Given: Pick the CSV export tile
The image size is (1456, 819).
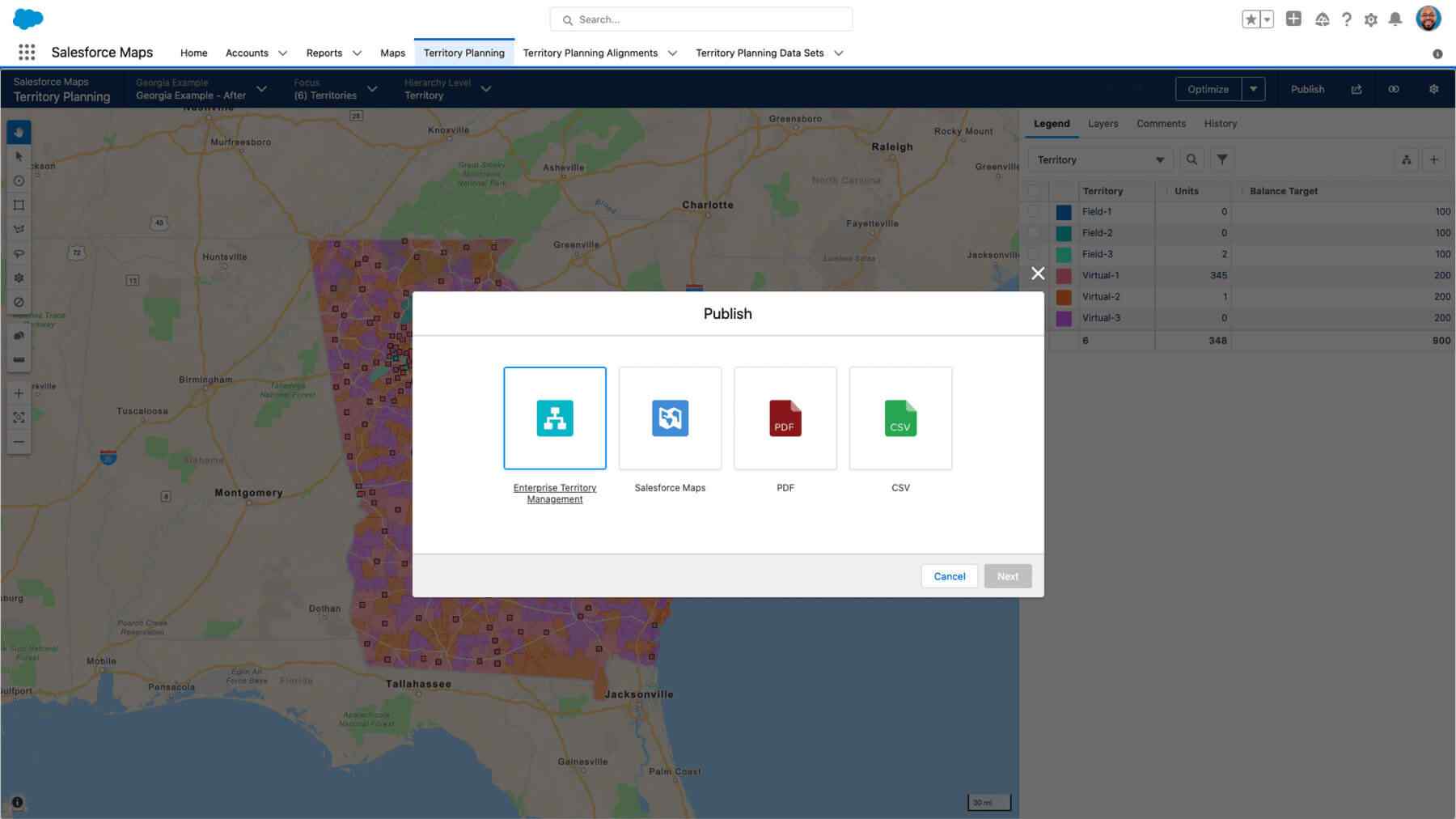Looking at the screenshot, I should [900, 418].
